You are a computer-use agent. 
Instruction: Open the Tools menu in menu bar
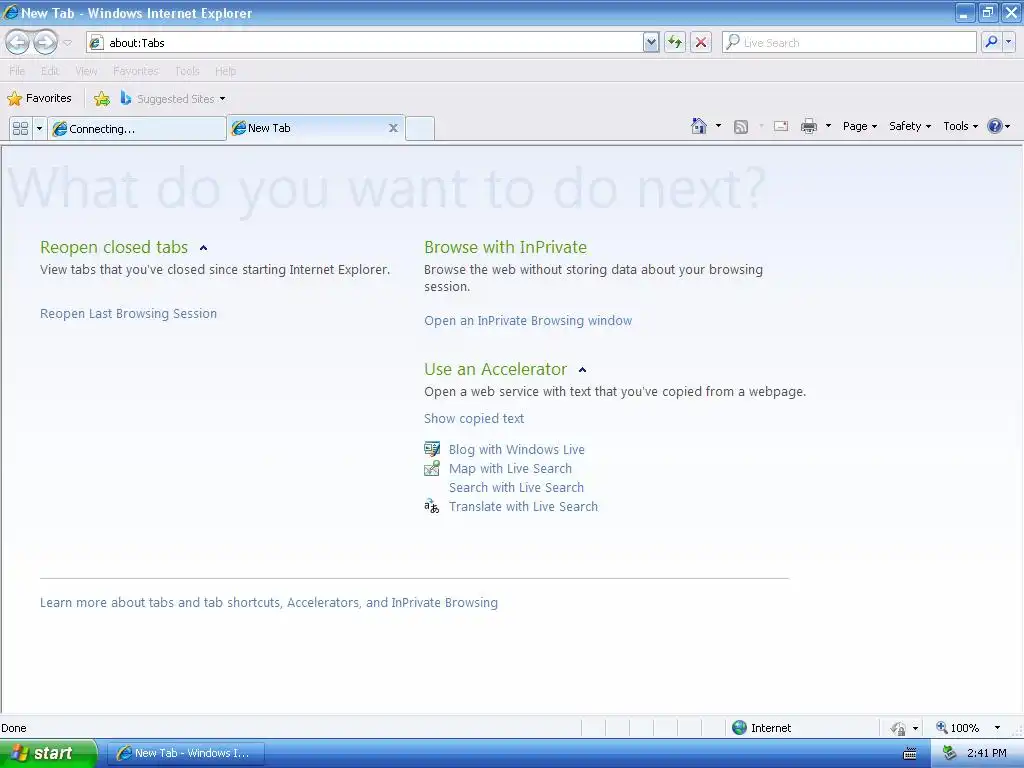(x=187, y=71)
